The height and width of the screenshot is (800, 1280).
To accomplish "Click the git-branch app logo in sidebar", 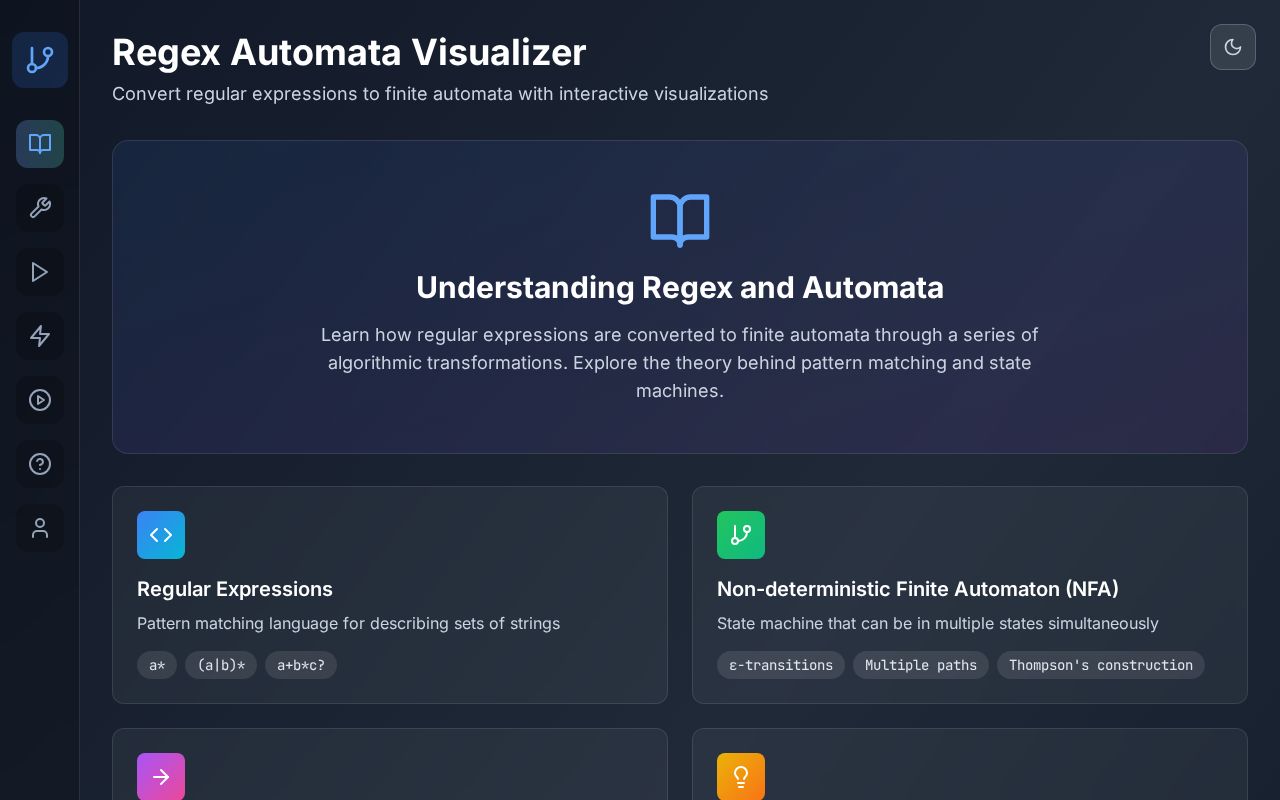I will pos(40,60).
